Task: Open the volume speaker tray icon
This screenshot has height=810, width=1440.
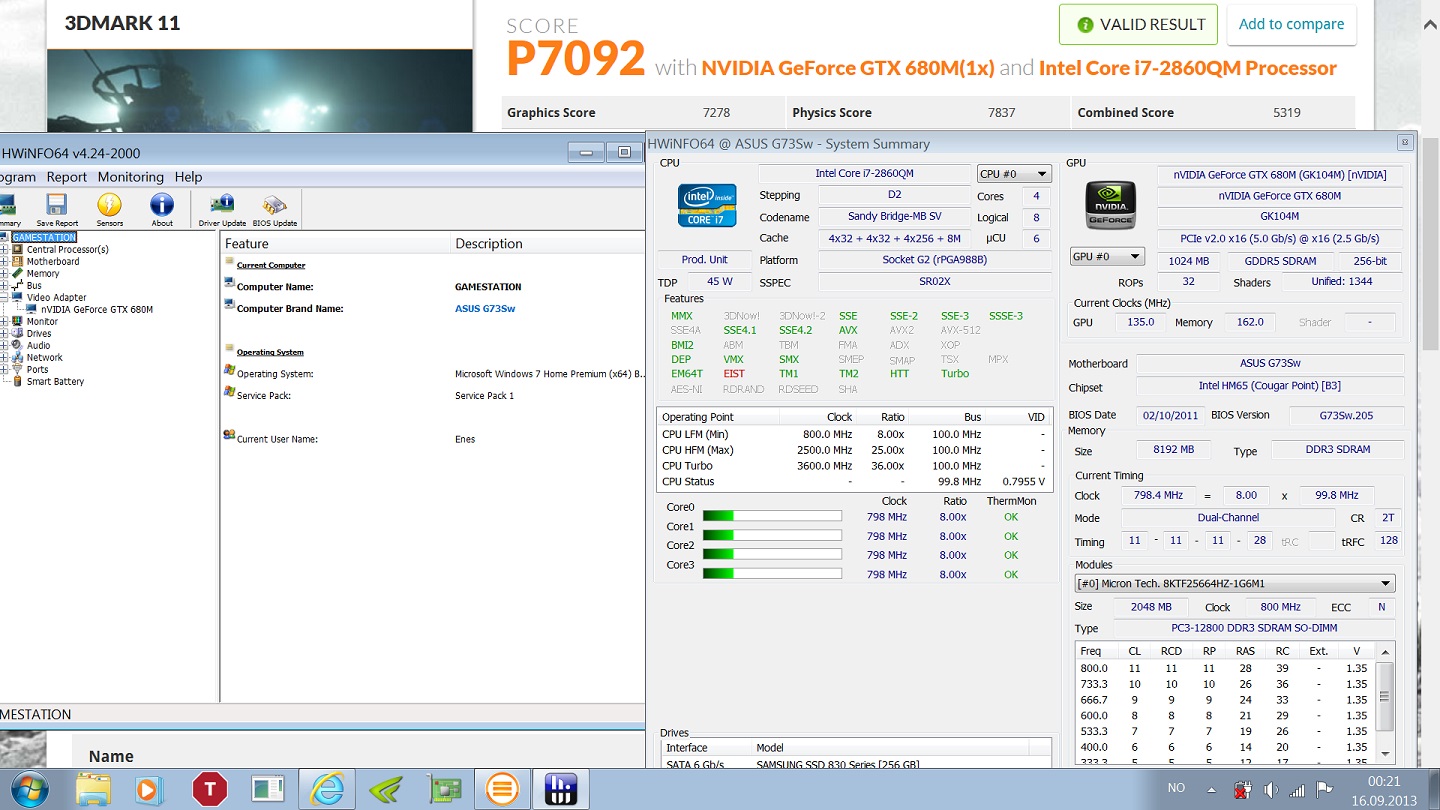Action: click(x=1270, y=789)
